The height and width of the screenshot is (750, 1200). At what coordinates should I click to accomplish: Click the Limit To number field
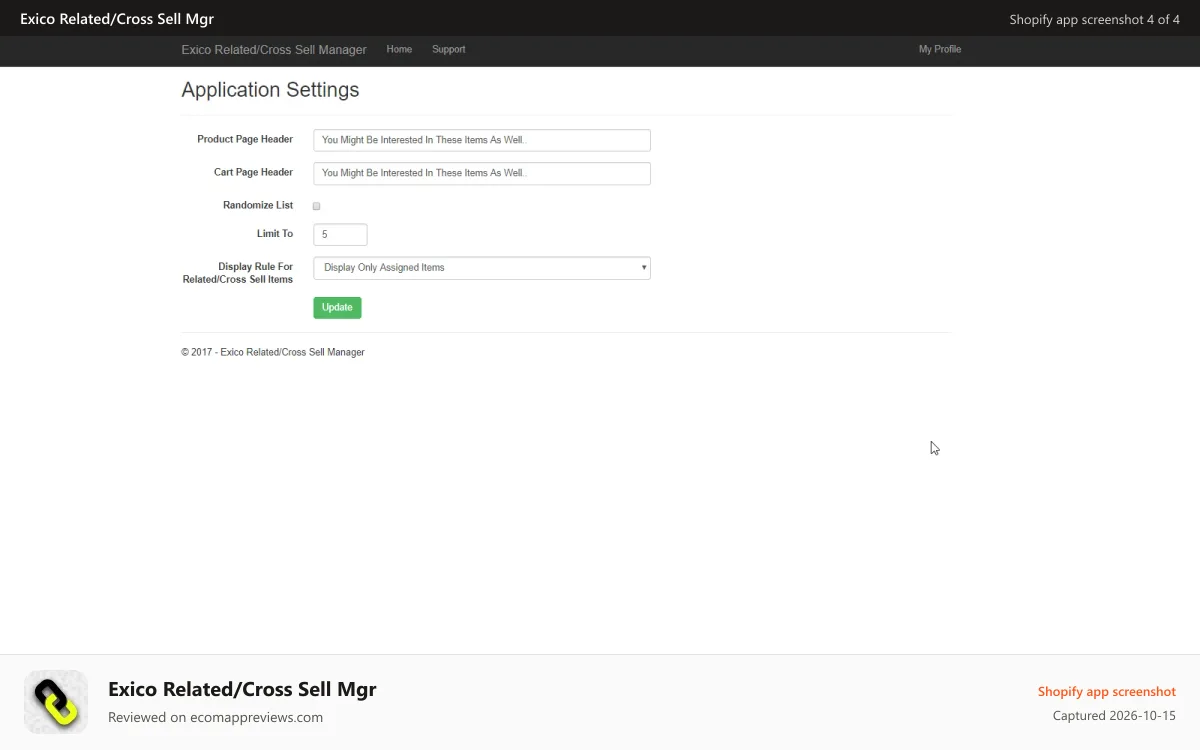tap(340, 234)
